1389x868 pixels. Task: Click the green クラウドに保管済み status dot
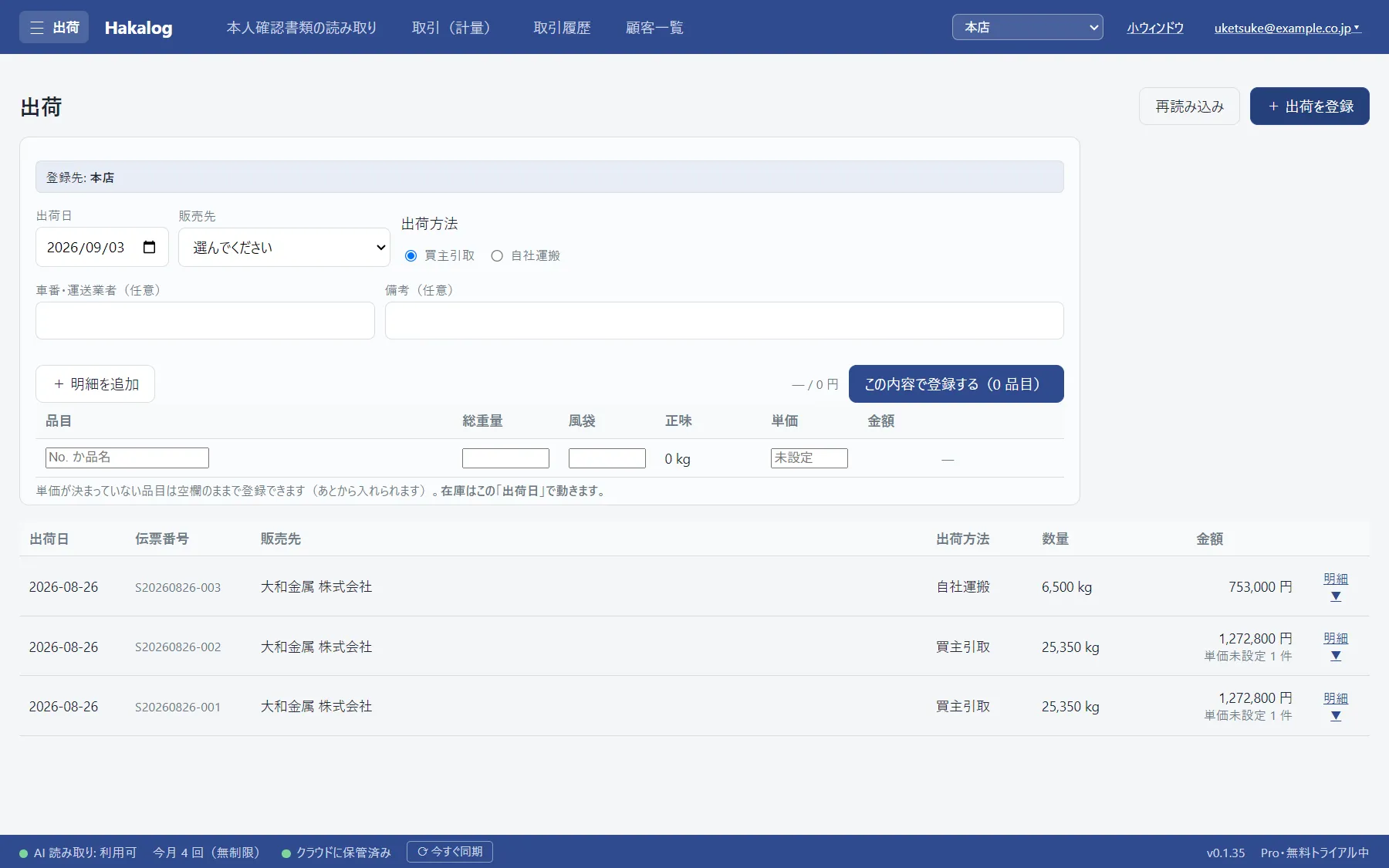[286, 853]
